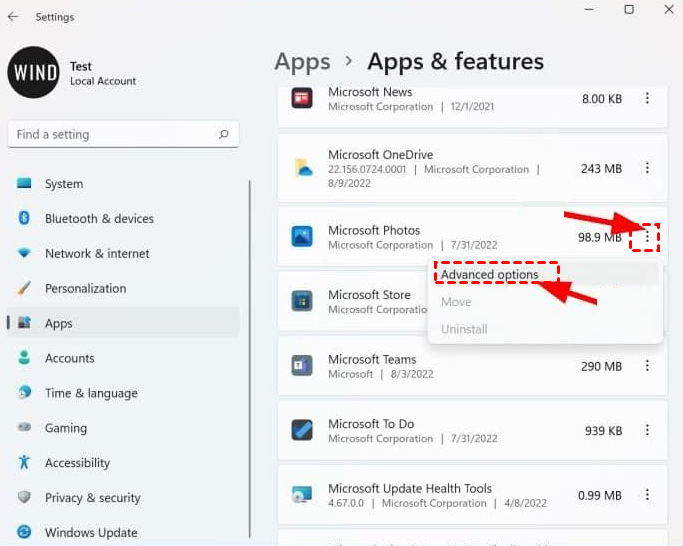Go to Windows Update section

point(91,533)
